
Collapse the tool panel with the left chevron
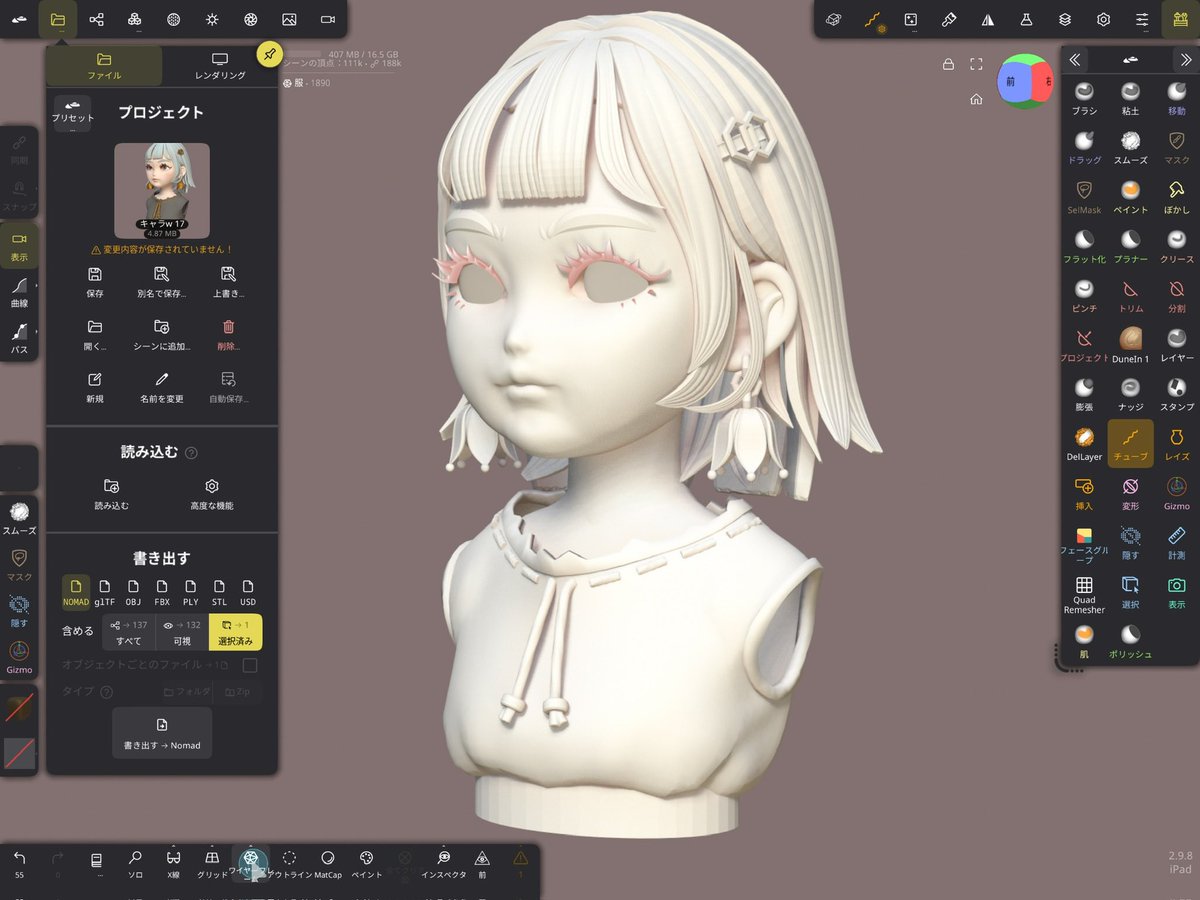[x=1075, y=59]
